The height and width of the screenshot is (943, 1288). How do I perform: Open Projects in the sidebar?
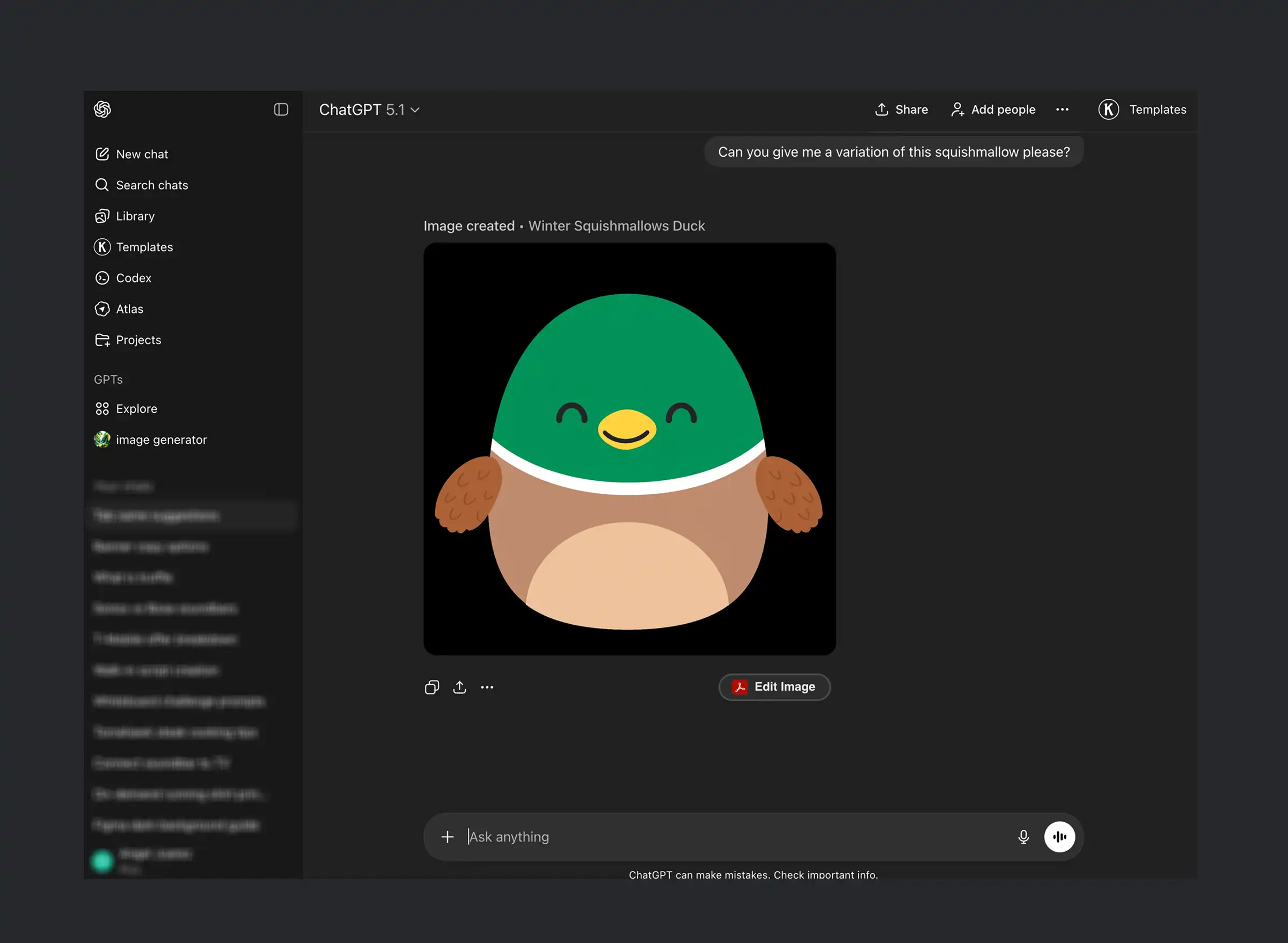[x=128, y=340]
